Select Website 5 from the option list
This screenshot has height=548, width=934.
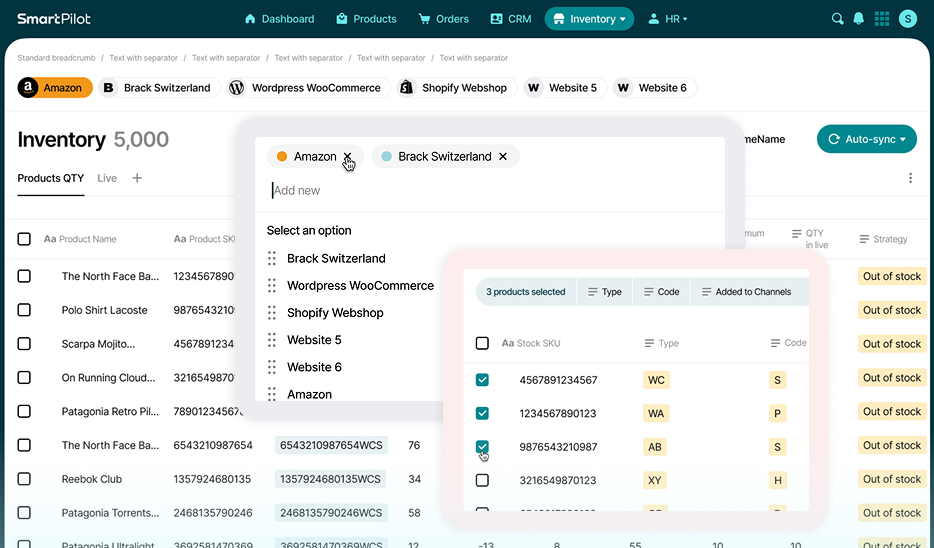[x=314, y=340]
